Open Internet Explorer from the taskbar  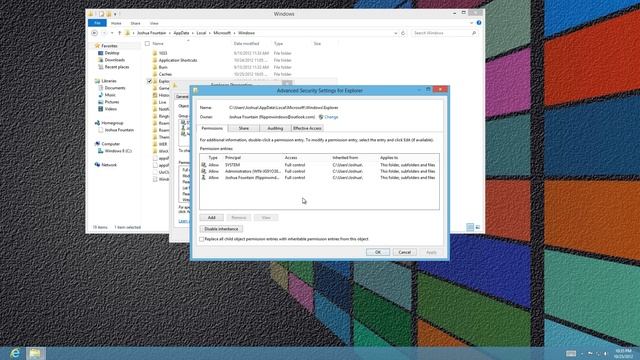[x=15, y=353]
